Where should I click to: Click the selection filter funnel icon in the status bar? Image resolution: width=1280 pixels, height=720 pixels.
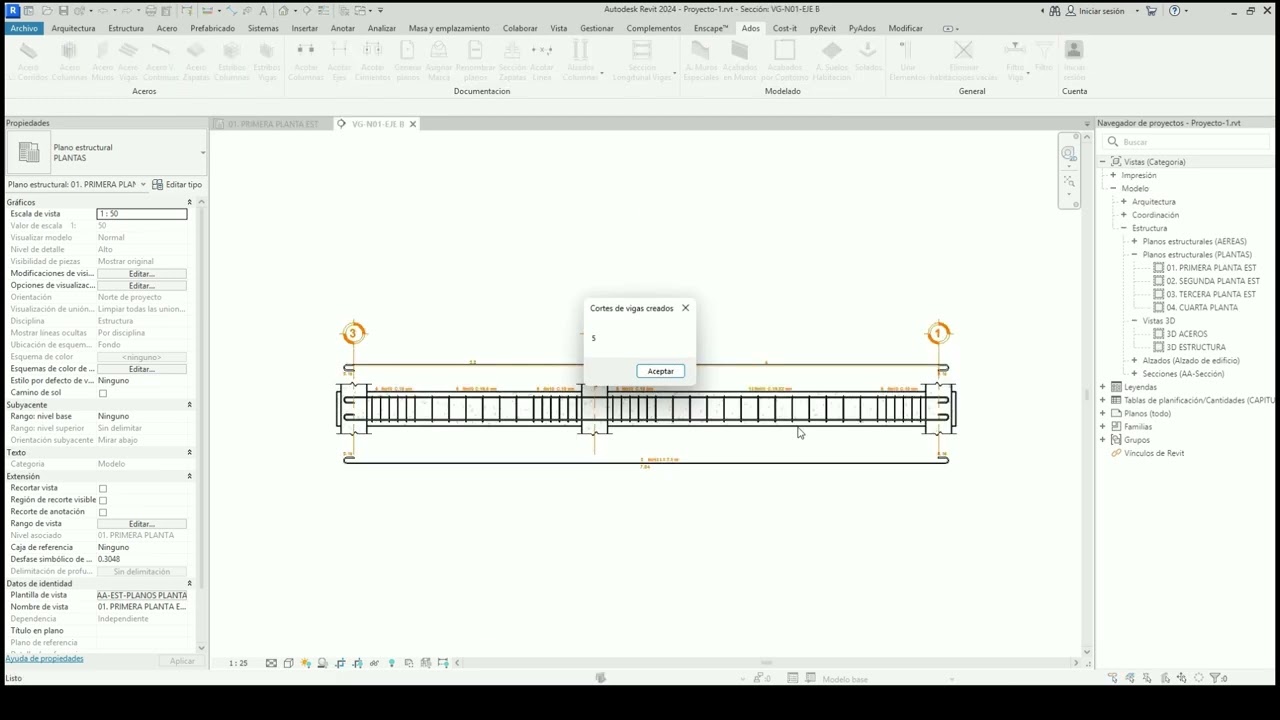1217,678
